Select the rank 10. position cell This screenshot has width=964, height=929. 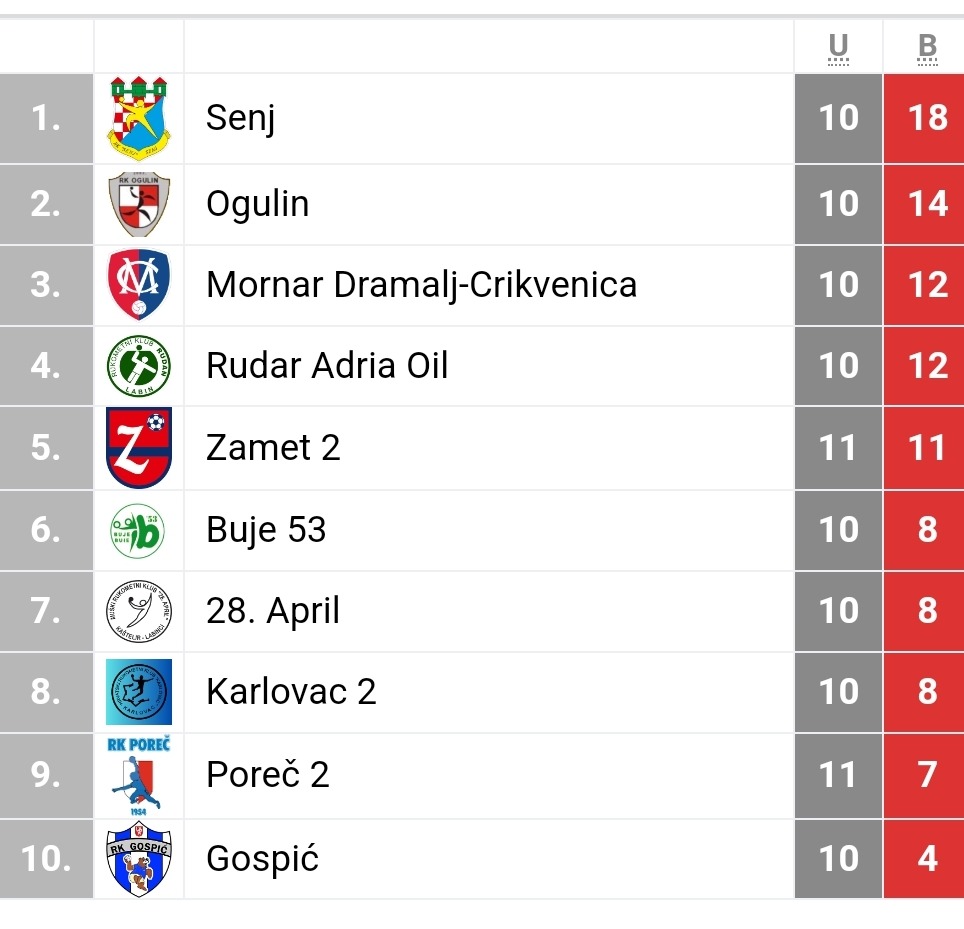click(x=46, y=858)
